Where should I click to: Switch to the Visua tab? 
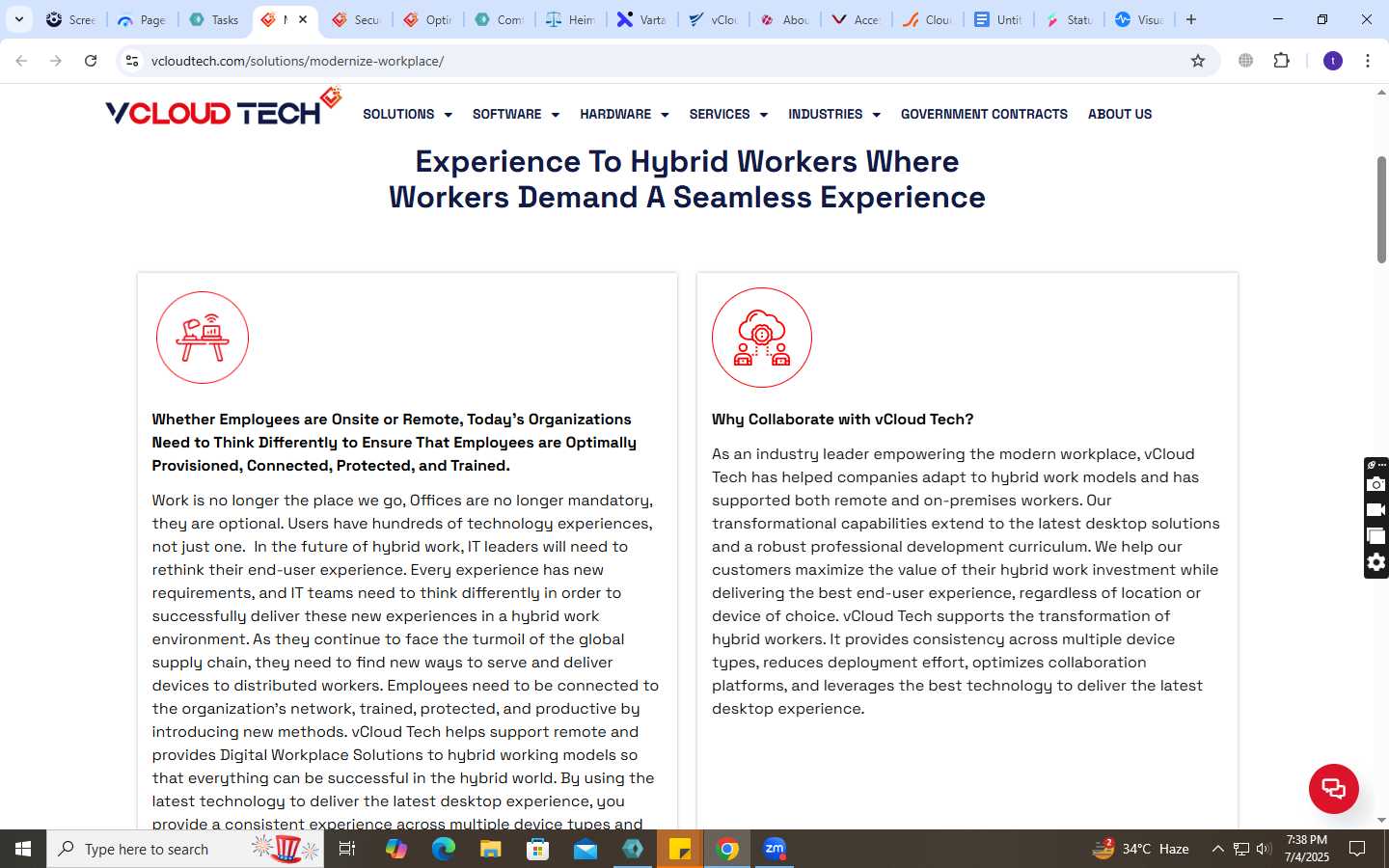click(x=1140, y=19)
